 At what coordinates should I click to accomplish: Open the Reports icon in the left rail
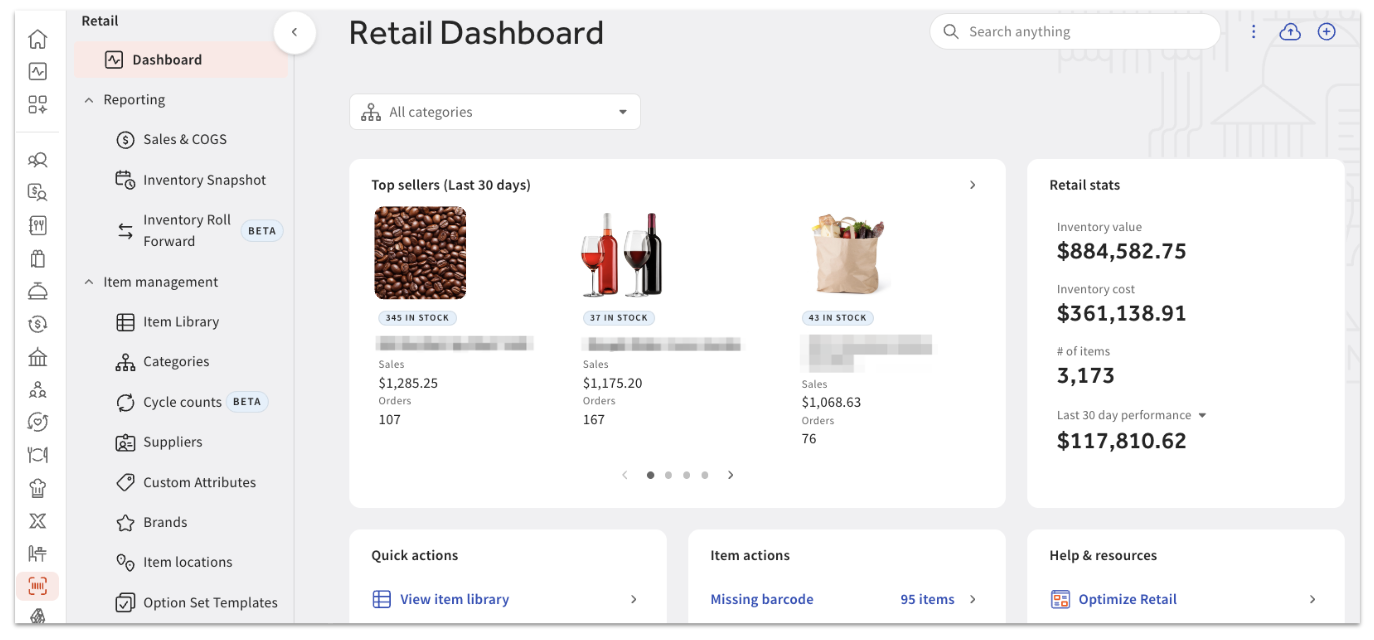(38, 71)
